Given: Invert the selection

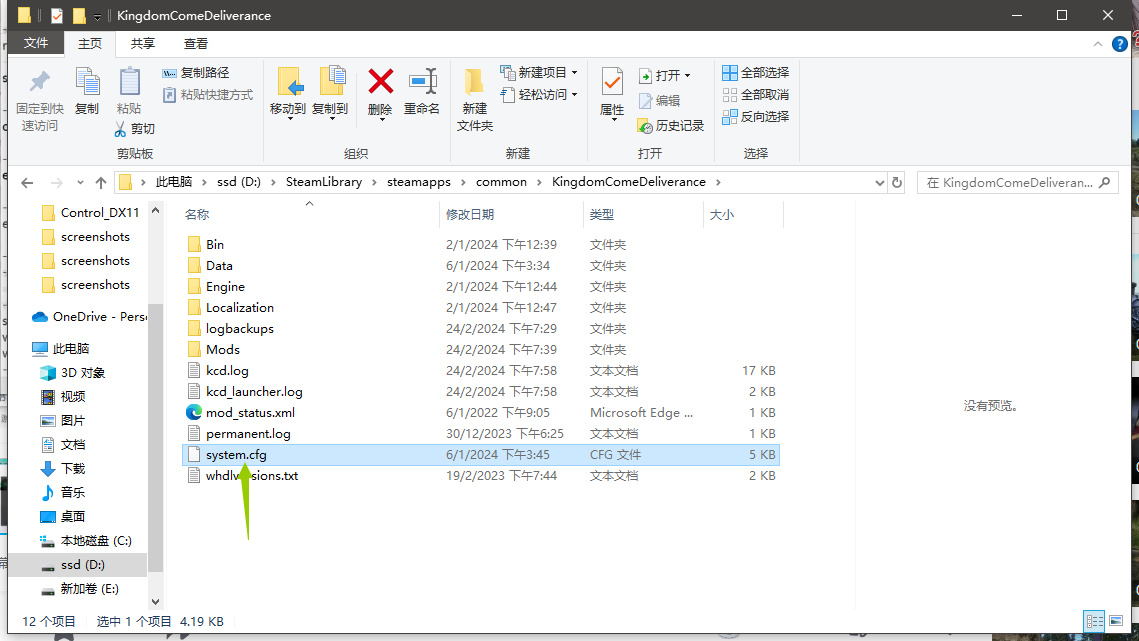Looking at the screenshot, I should [755, 116].
